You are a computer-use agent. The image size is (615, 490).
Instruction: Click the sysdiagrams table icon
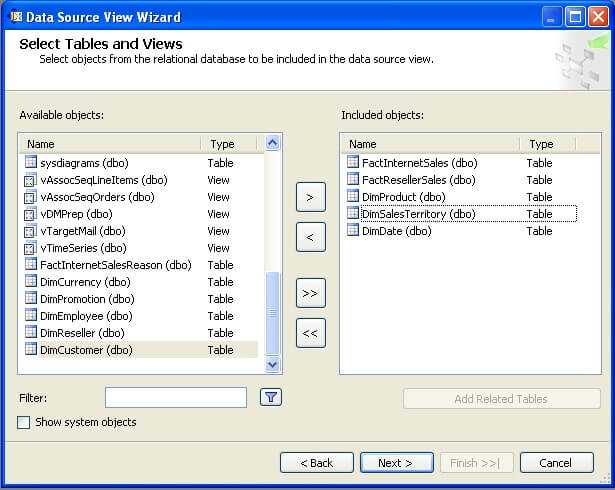point(30,163)
